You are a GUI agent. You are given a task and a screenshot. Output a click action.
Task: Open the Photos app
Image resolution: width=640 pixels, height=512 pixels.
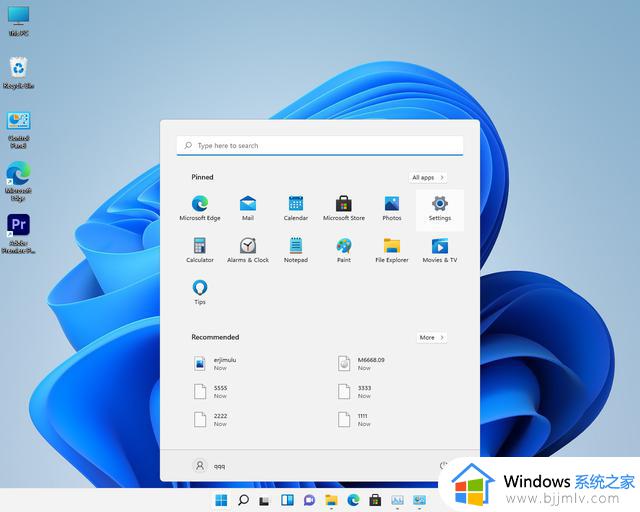pos(392,208)
